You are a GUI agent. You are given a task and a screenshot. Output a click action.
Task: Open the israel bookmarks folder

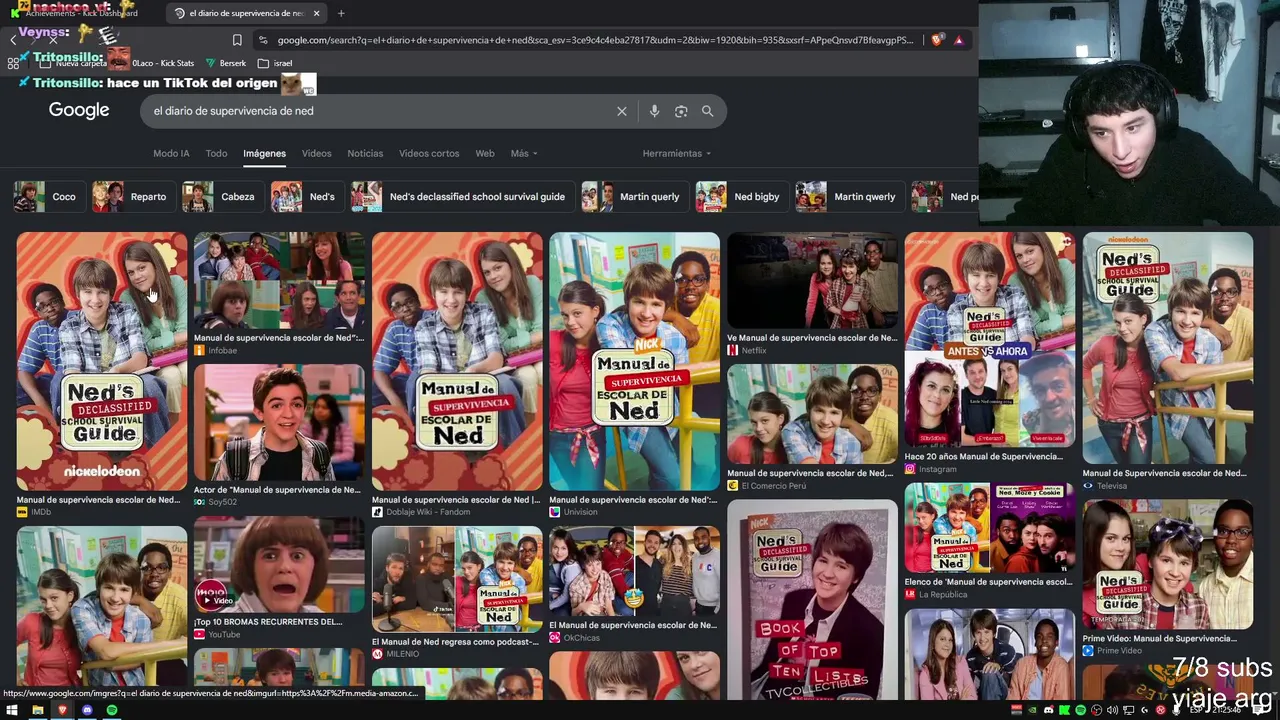275,63
